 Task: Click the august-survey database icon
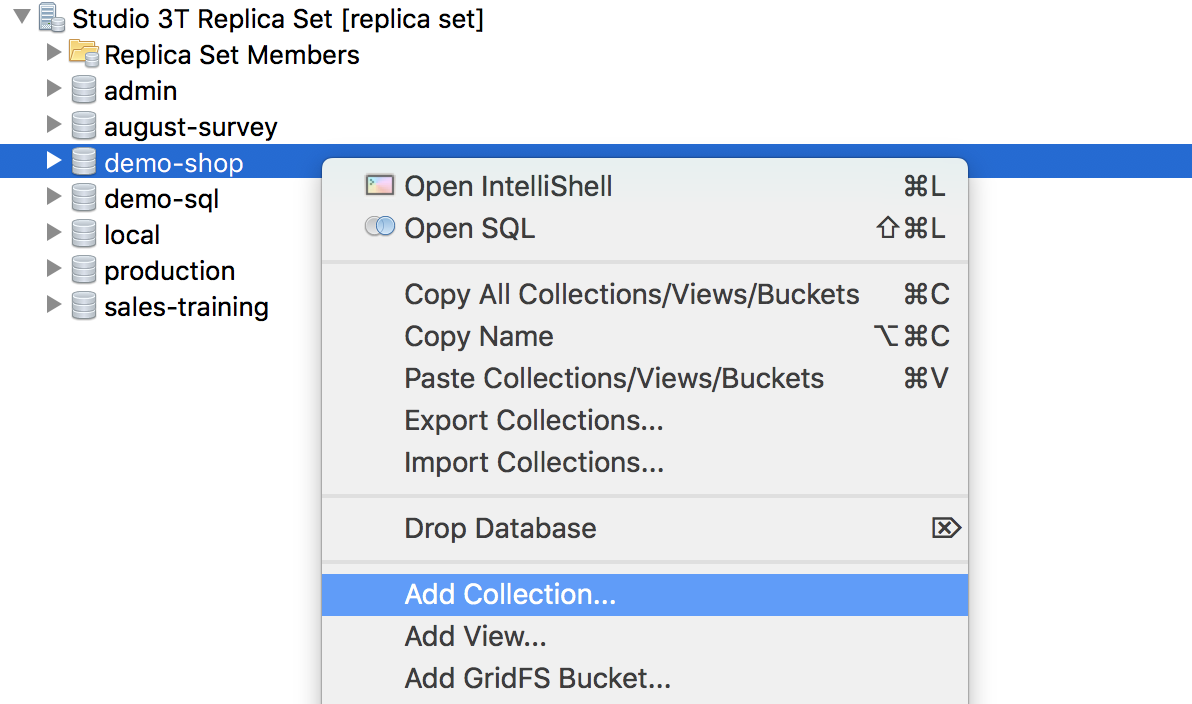click(x=84, y=127)
